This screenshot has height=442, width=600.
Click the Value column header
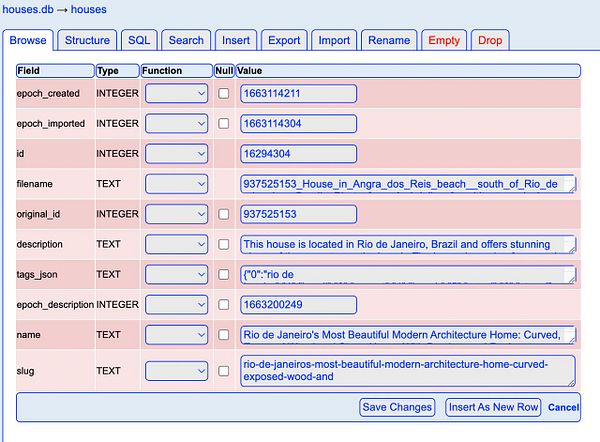[x=408, y=71]
